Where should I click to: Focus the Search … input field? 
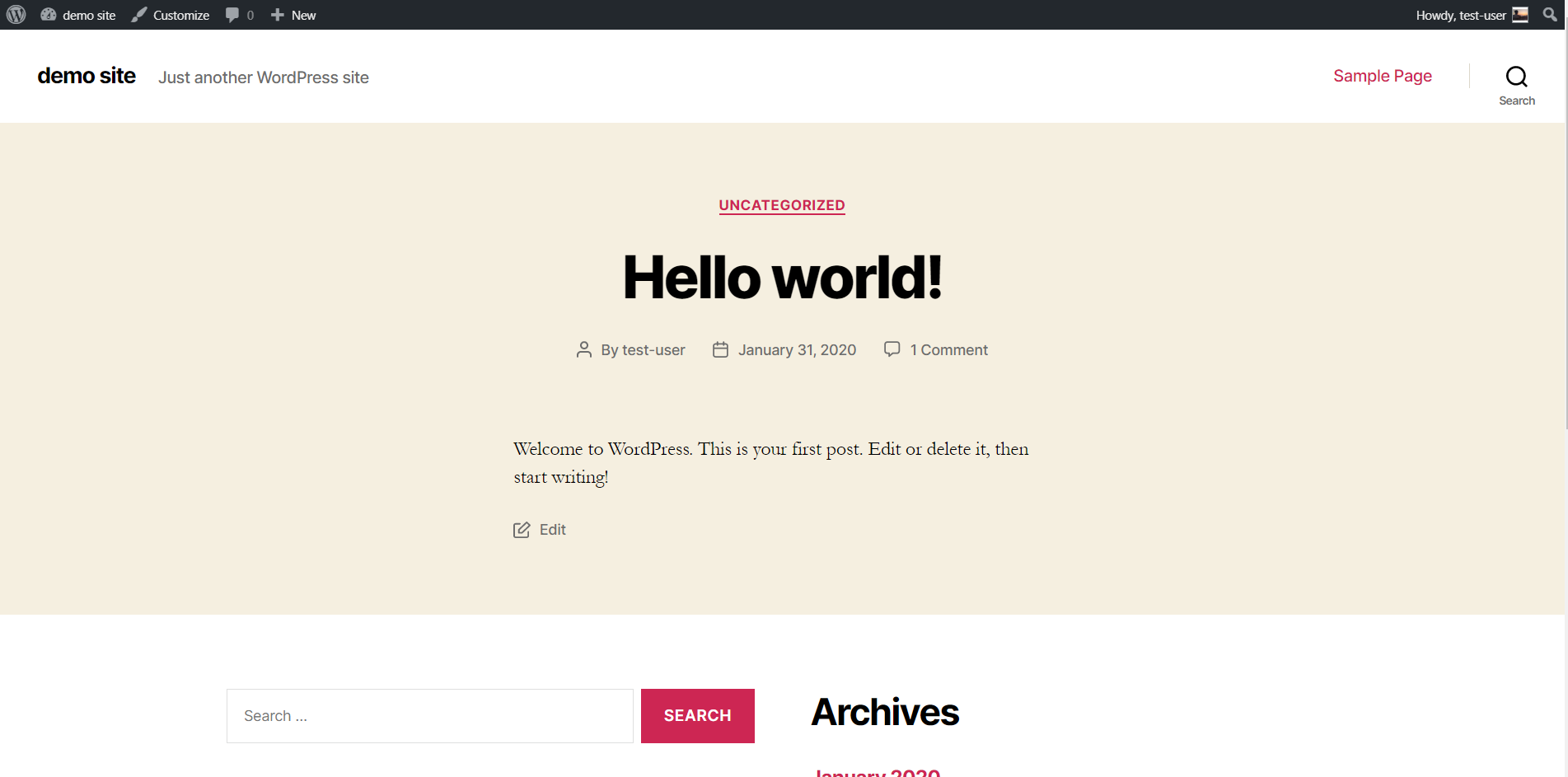pyautogui.click(x=430, y=716)
